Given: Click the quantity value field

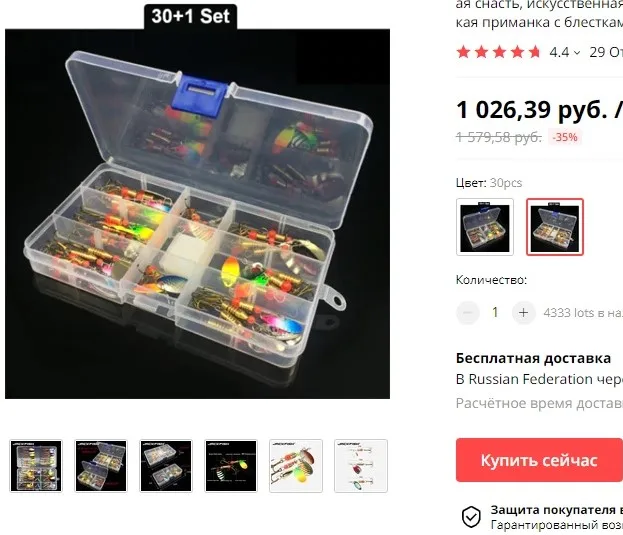Looking at the screenshot, I should (495, 313).
